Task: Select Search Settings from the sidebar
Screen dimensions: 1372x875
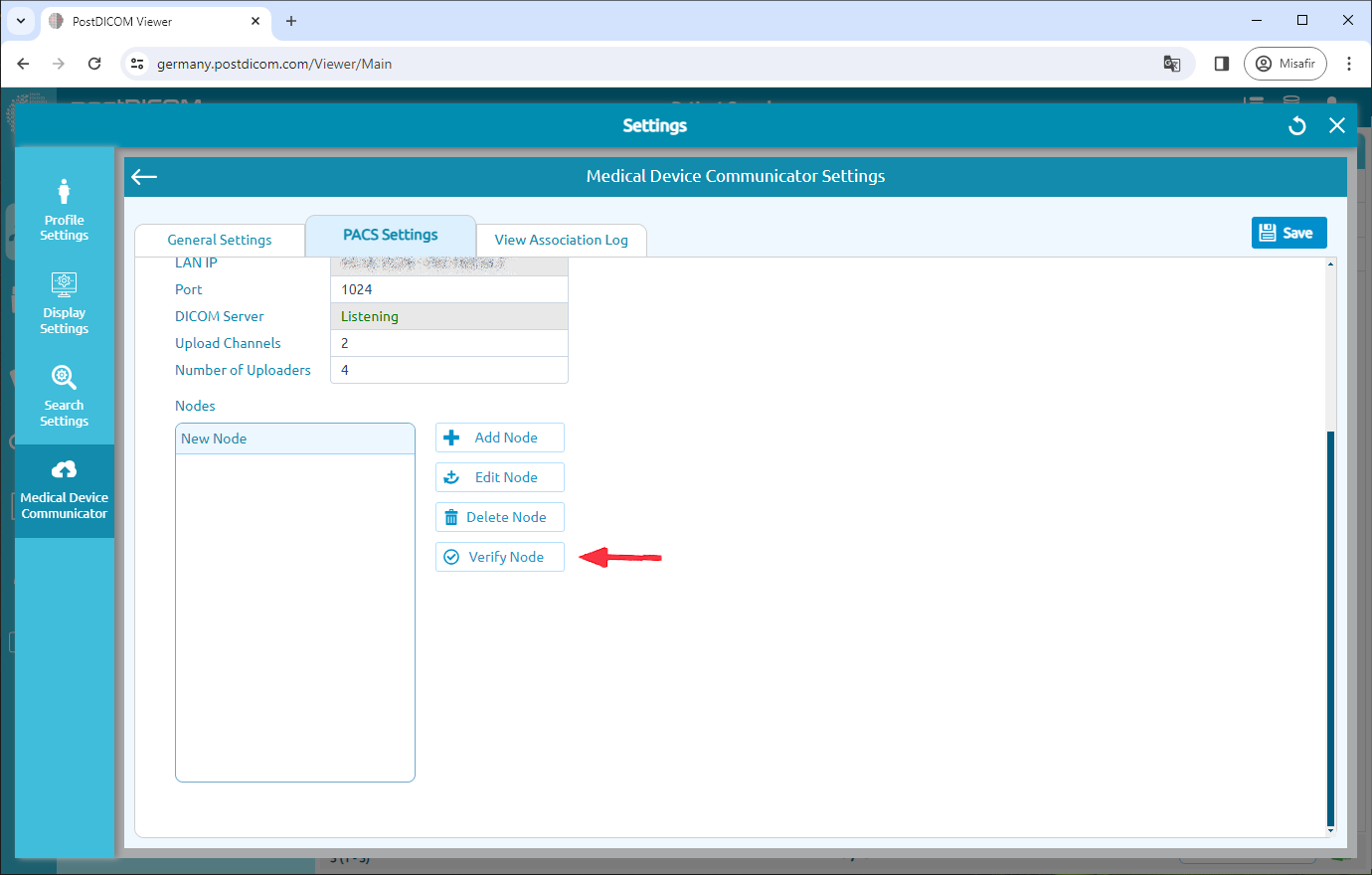Action: click(x=64, y=396)
